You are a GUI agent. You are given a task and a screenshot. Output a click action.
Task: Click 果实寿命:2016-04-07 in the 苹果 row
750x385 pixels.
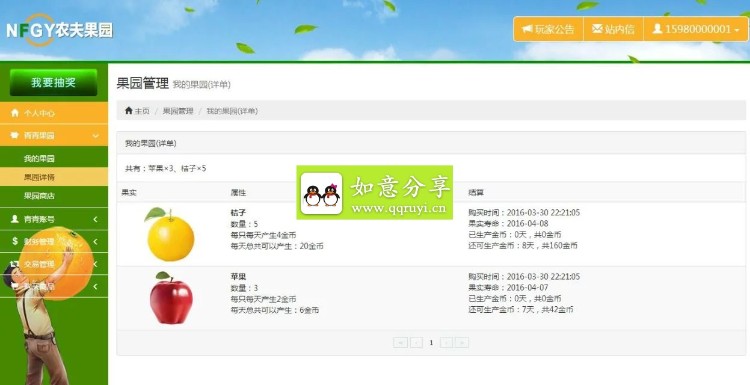point(508,287)
